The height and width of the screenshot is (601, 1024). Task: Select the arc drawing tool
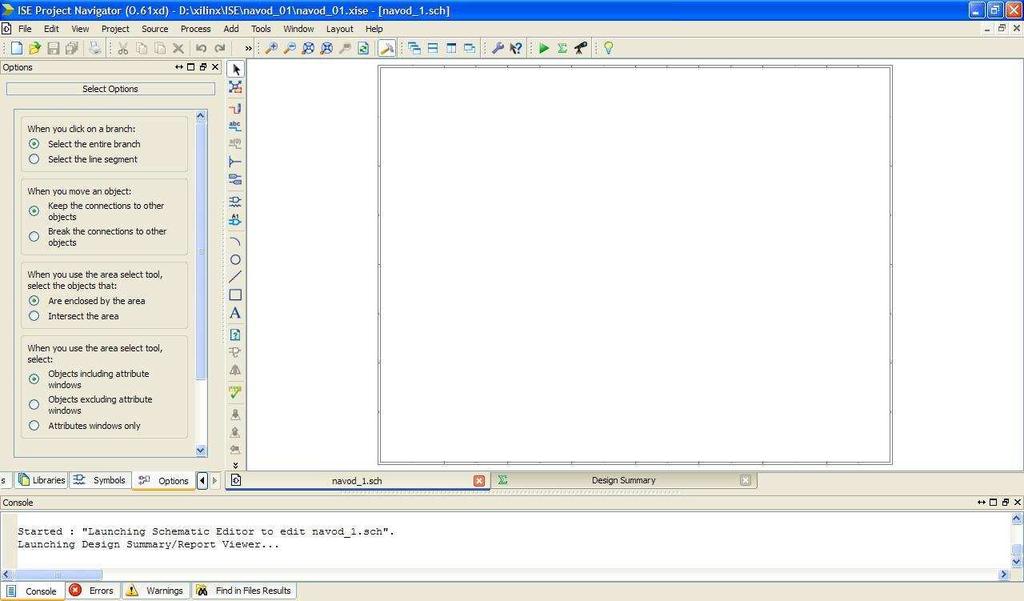click(x=235, y=242)
